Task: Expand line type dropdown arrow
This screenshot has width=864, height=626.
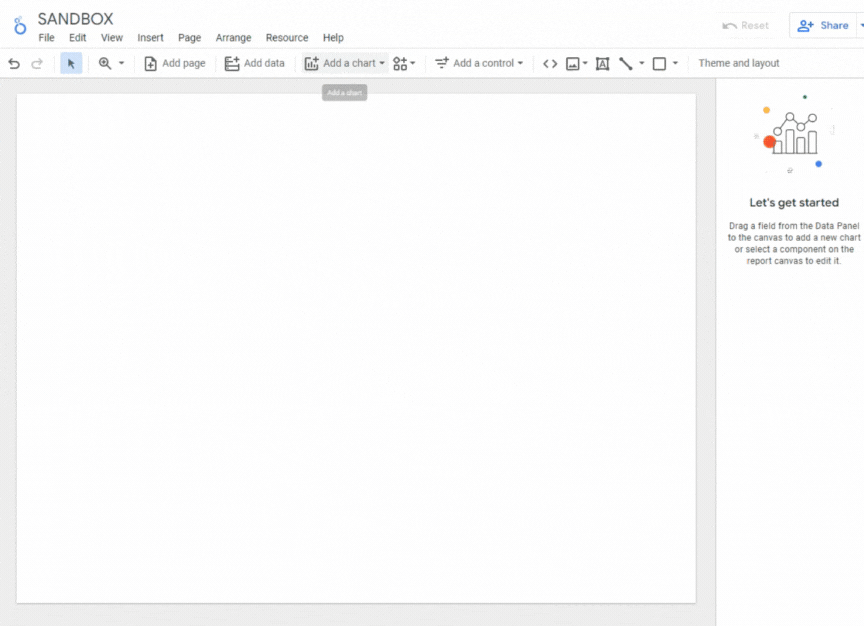Action: 641,63
